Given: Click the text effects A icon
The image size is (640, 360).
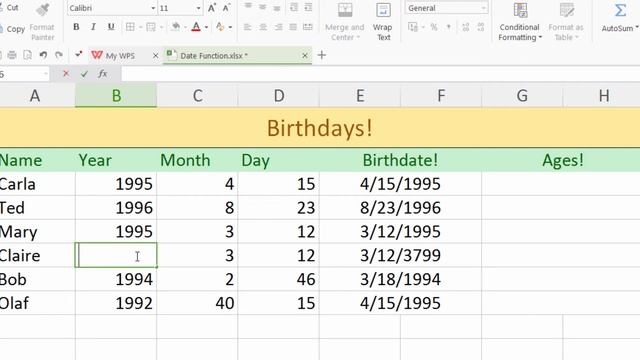Looking at the screenshot, I should pyautogui.click(x=220, y=27).
